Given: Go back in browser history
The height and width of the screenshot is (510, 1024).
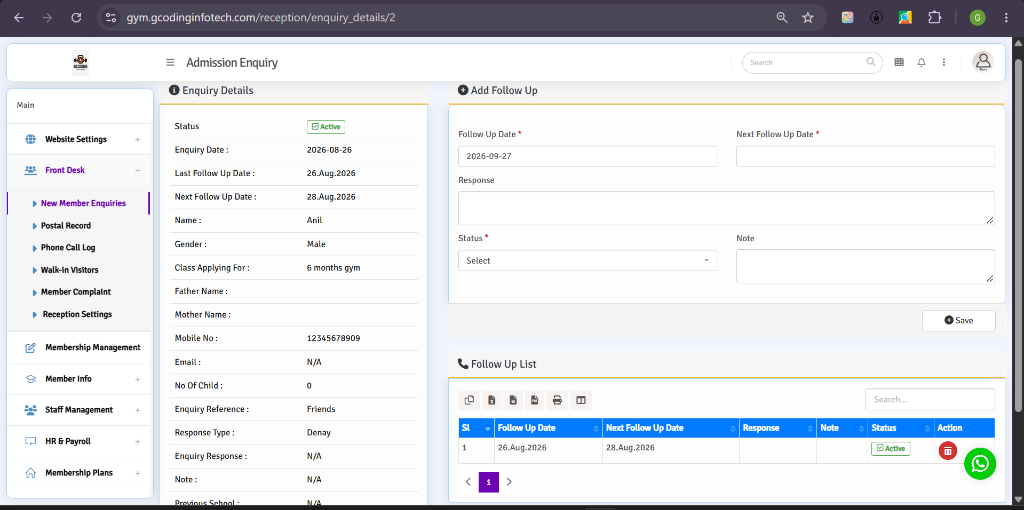Looking at the screenshot, I should coord(19,18).
